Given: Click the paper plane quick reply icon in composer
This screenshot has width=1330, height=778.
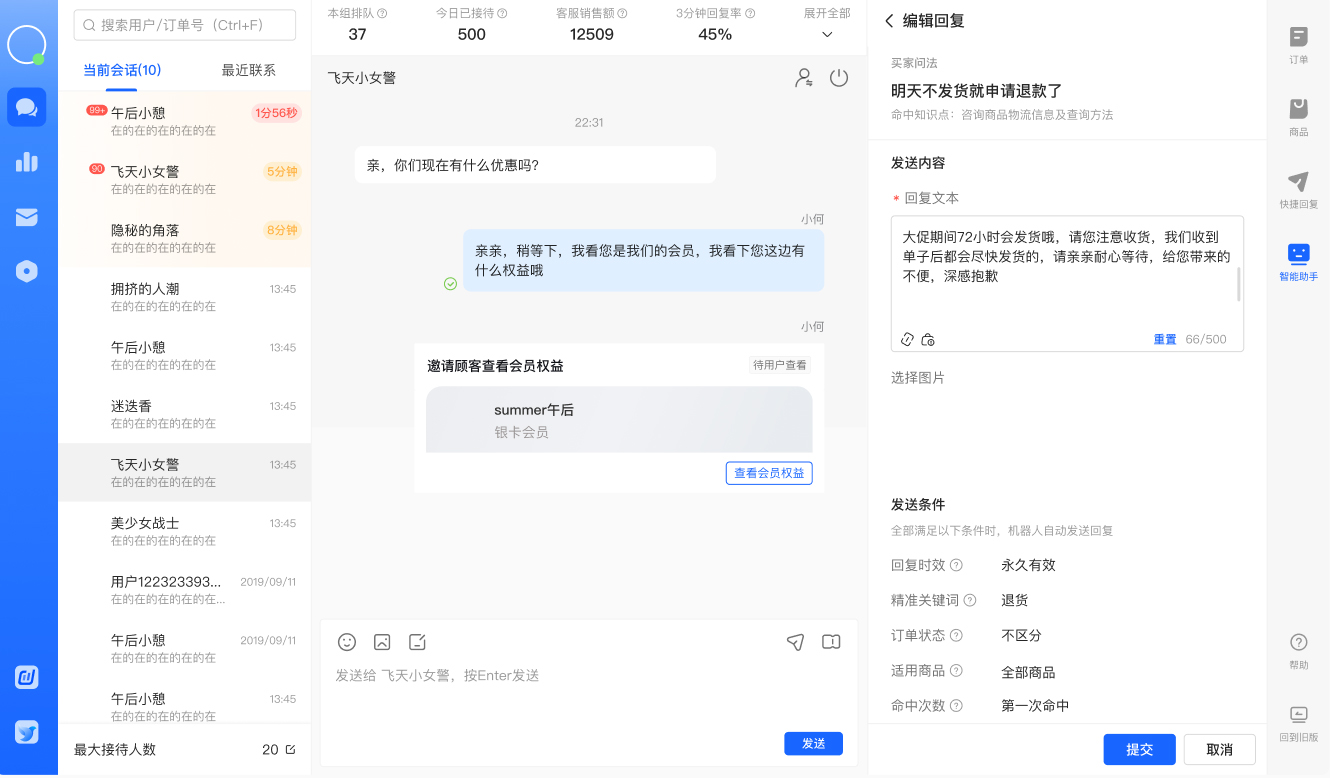Looking at the screenshot, I should pos(795,642).
